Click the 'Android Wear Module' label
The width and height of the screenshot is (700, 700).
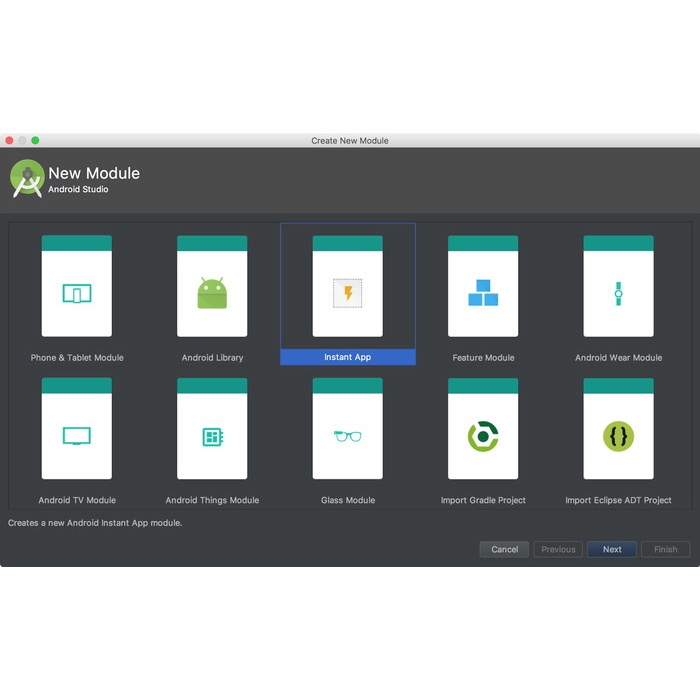pos(618,358)
